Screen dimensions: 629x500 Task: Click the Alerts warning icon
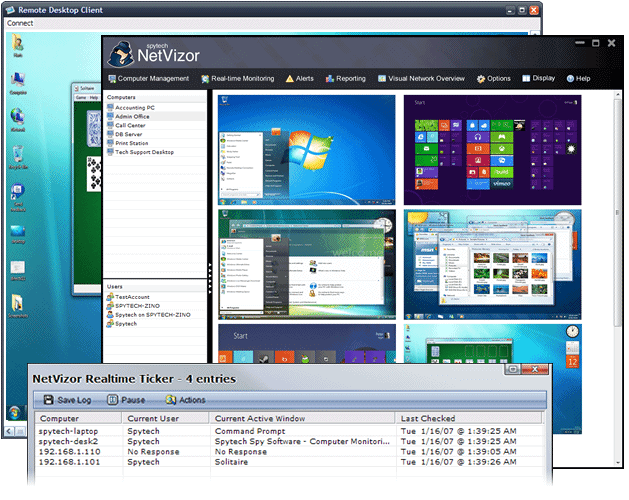click(290, 78)
